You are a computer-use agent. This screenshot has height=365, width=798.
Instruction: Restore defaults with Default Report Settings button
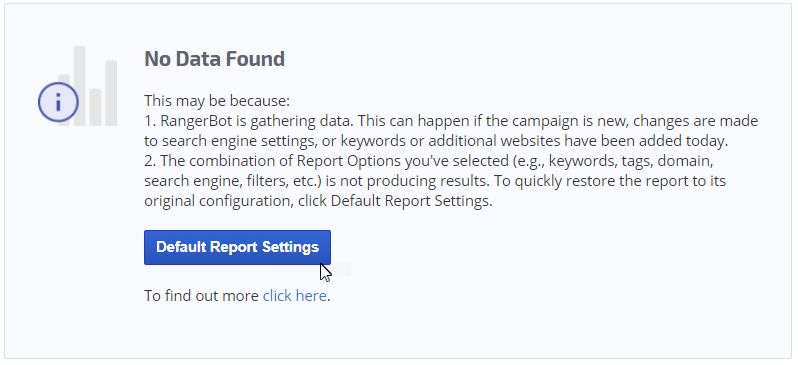point(237,247)
